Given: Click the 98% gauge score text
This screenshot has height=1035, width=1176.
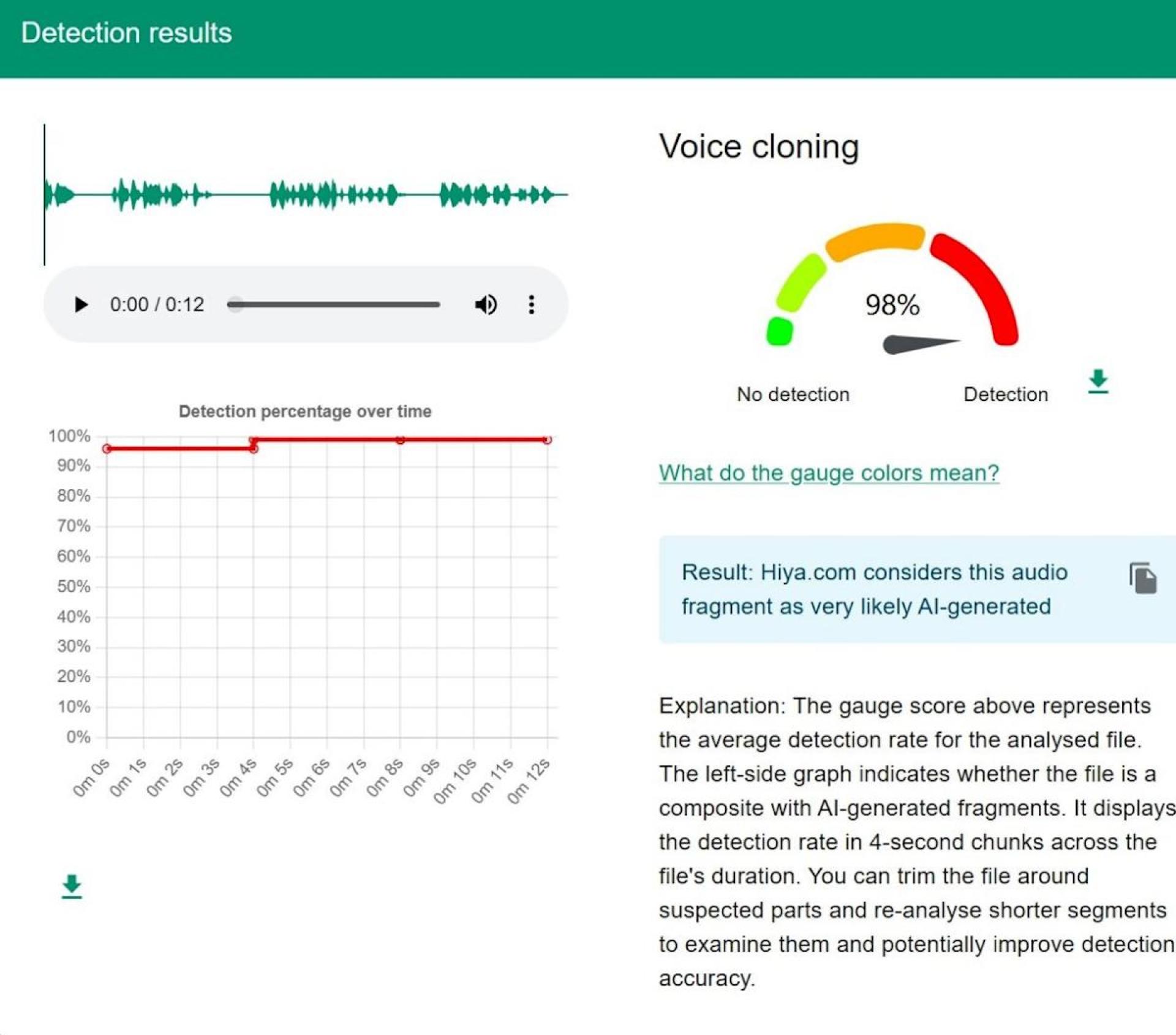Looking at the screenshot, I should coord(892,305).
